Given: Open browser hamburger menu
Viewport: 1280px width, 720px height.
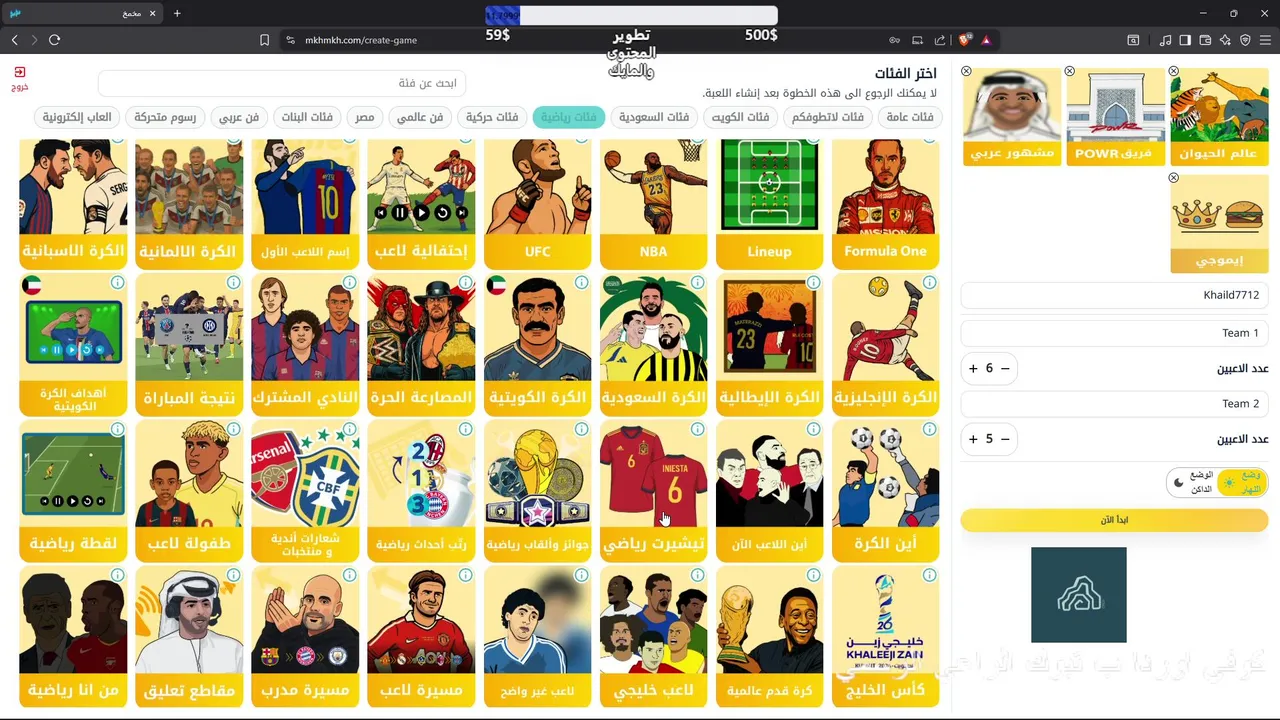Looking at the screenshot, I should click(x=1265, y=40).
